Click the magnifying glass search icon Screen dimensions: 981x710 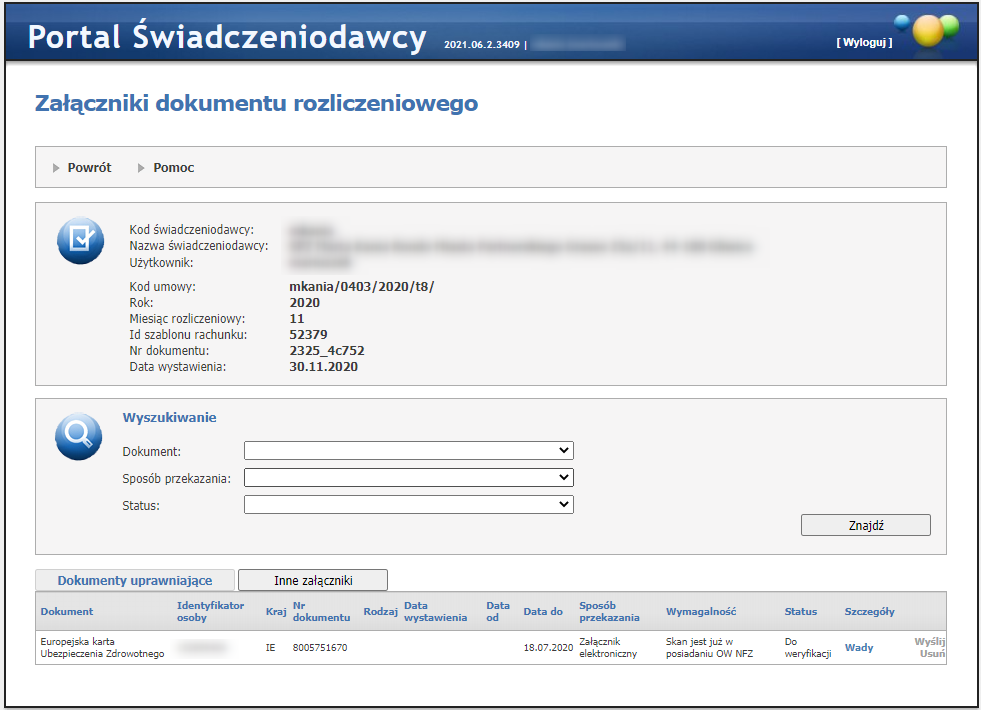[79, 436]
